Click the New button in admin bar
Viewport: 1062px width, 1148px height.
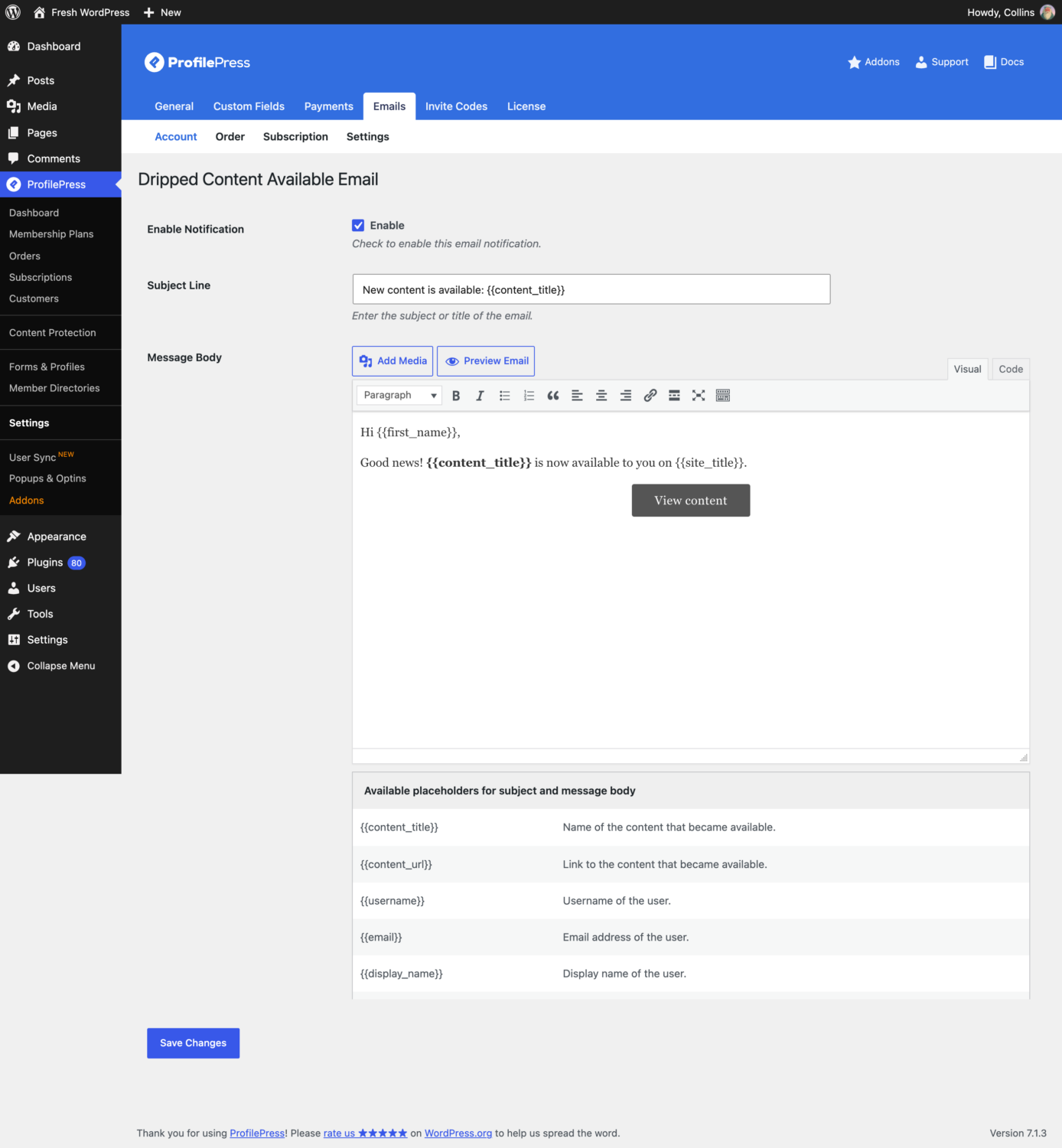[x=162, y=12]
